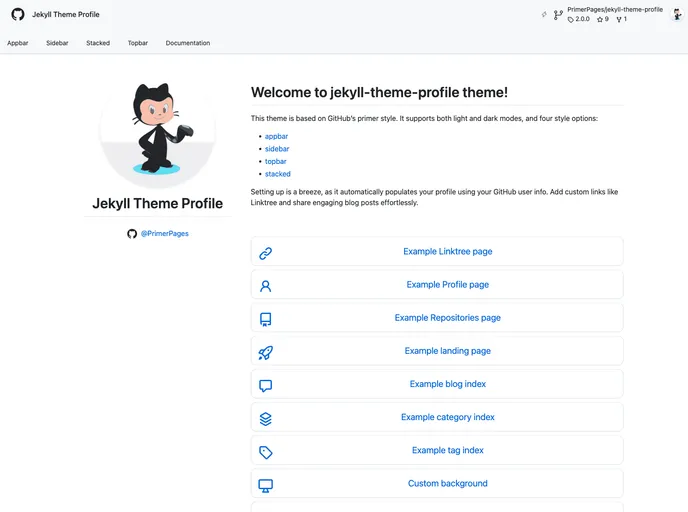Click the chain link icon
688x512 pixels.
click(x=265, y=253)
